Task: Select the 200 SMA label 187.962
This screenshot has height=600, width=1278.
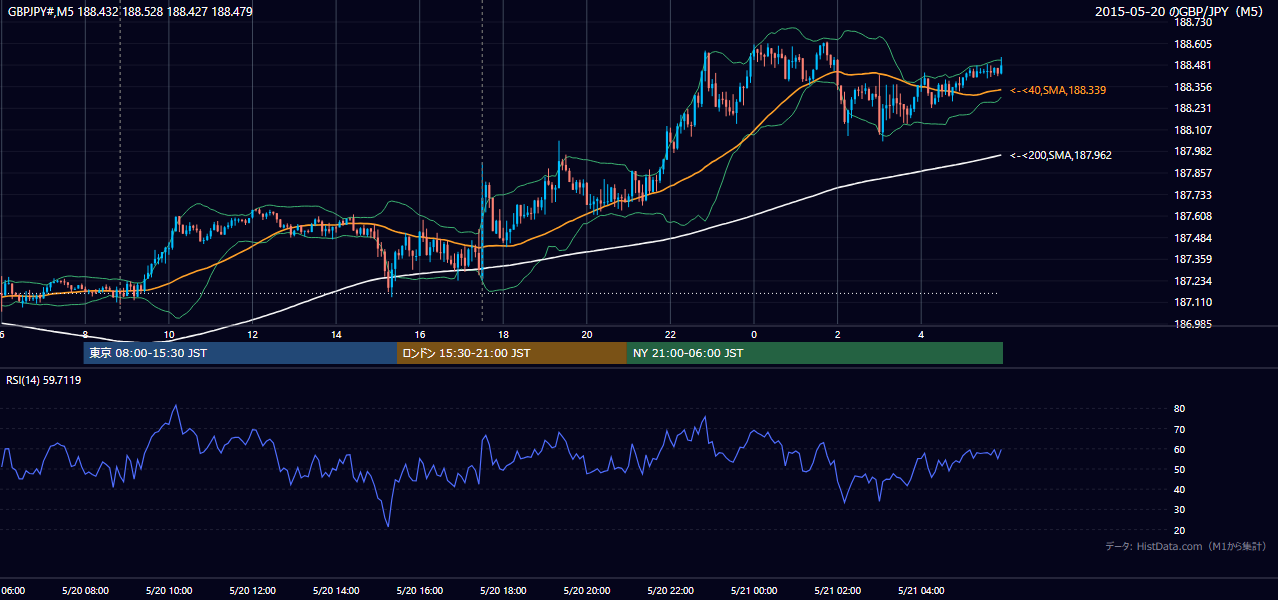Action: click(x=1062, y=155)
